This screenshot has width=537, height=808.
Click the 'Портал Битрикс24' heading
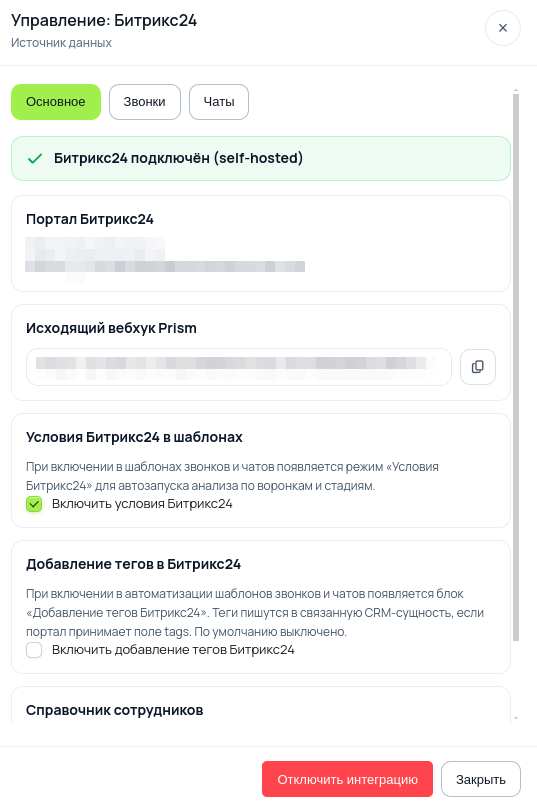(90, 220)
